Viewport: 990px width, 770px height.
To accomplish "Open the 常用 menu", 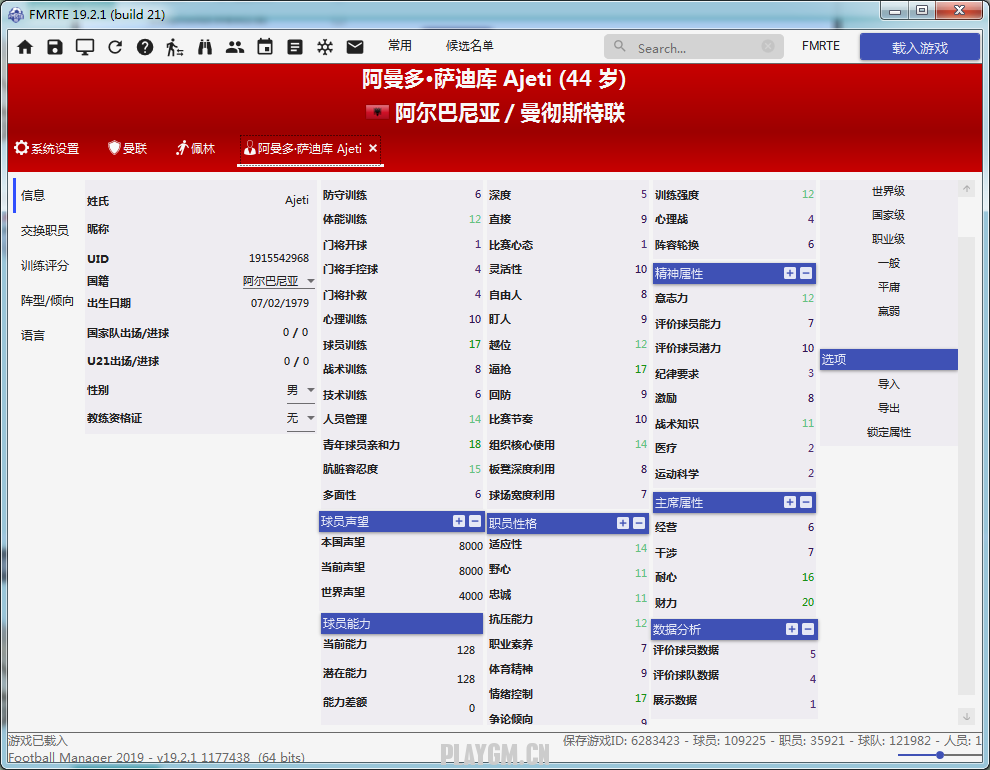I will 400,45.
